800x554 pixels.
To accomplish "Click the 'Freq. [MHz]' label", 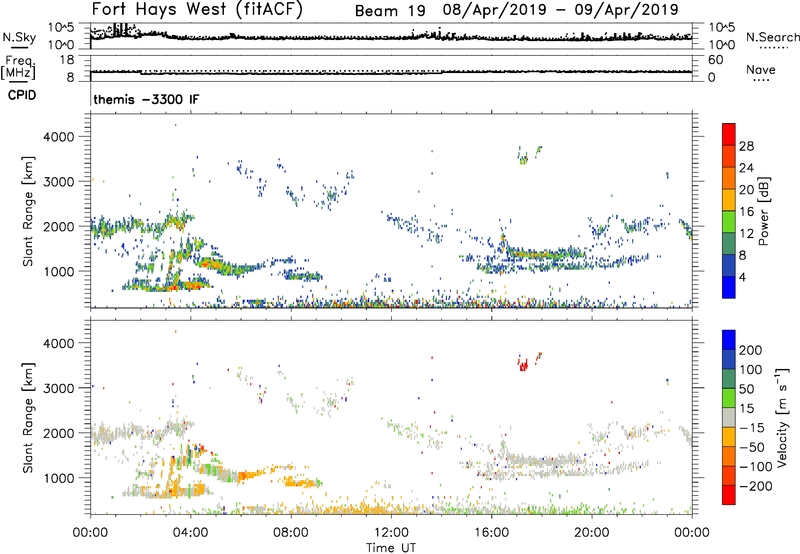I will pos(18,68).
